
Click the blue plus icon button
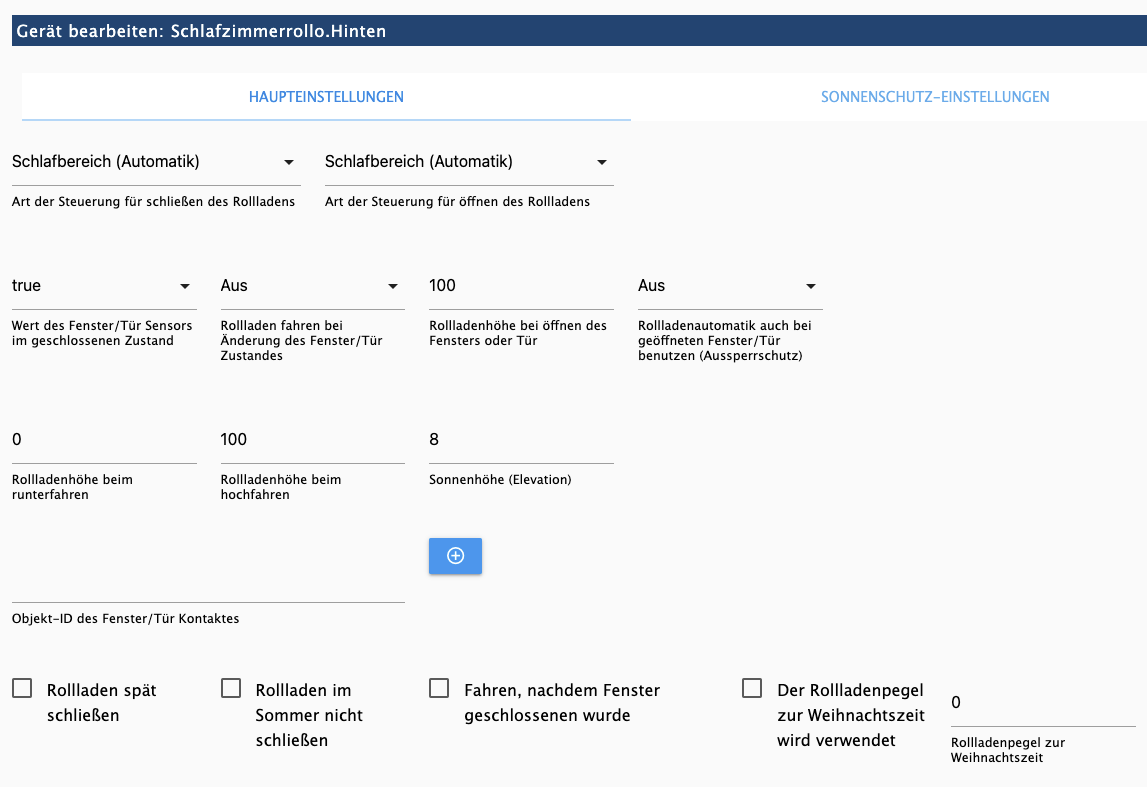455,556
